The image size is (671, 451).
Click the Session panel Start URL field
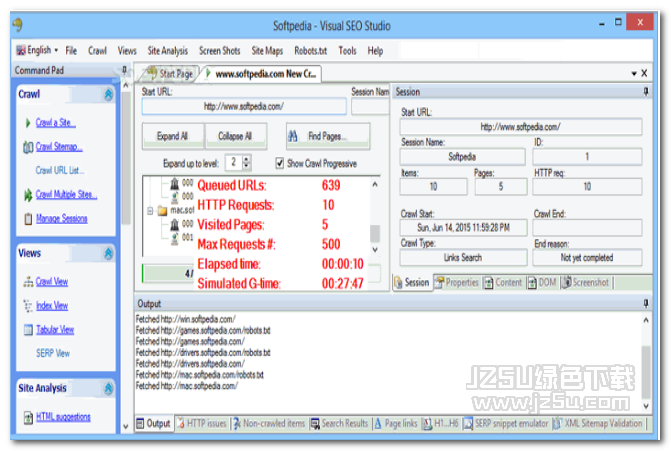521,127
